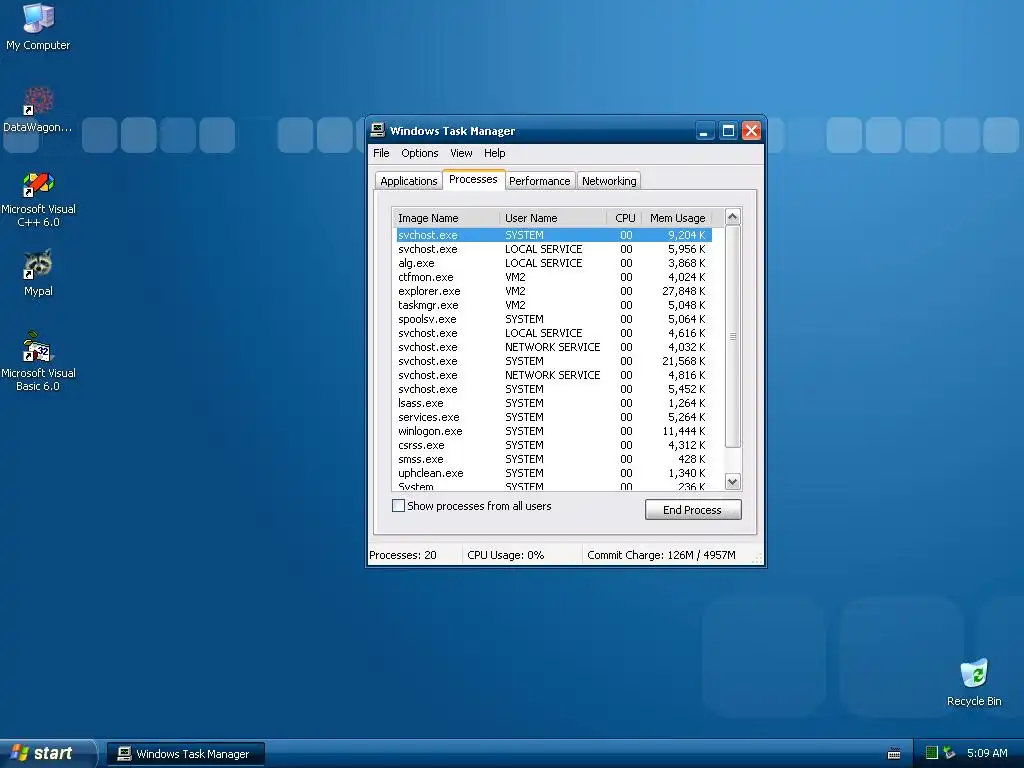Screen dimensions: 1024x768
Task: Sort by the CPU column header
Action: pos(624,218)
